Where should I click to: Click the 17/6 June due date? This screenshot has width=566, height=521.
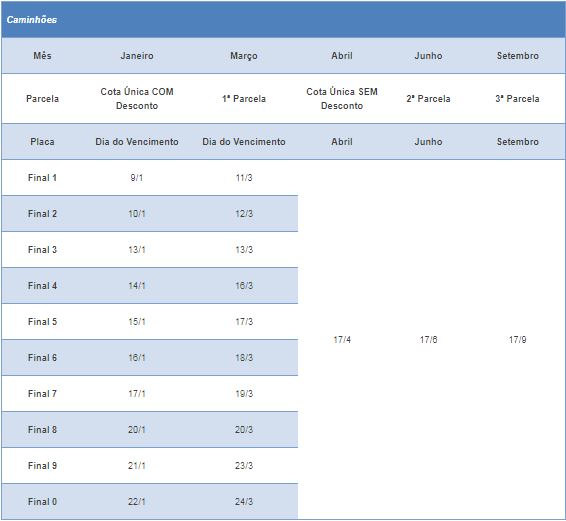click(x=428, y=339)
